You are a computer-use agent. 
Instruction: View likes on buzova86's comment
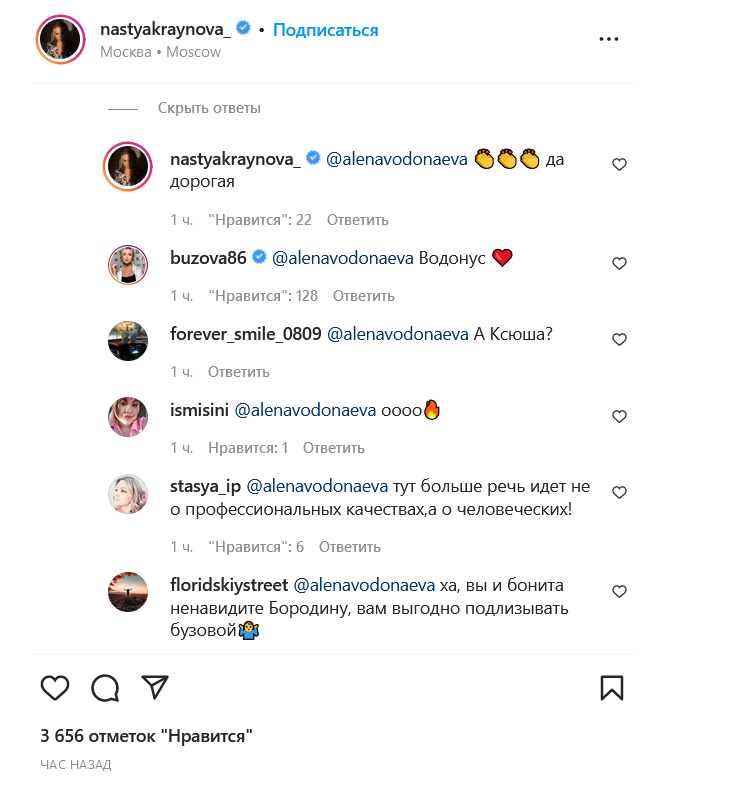coord(263,296)
